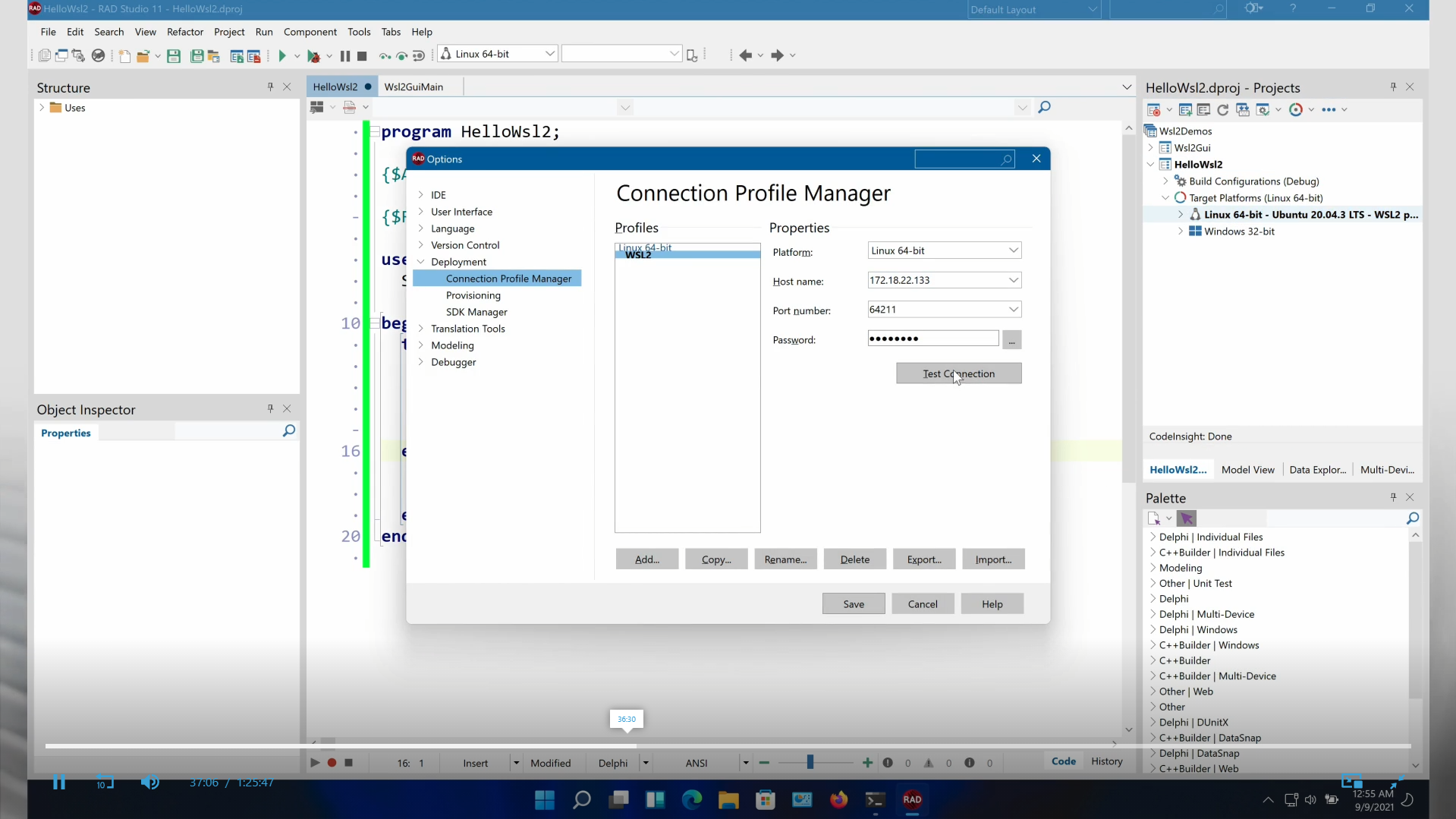The height and width of the screenshot is (819, 1456).
Task: Pin the Palette panel
Action: pos(1393,497)
